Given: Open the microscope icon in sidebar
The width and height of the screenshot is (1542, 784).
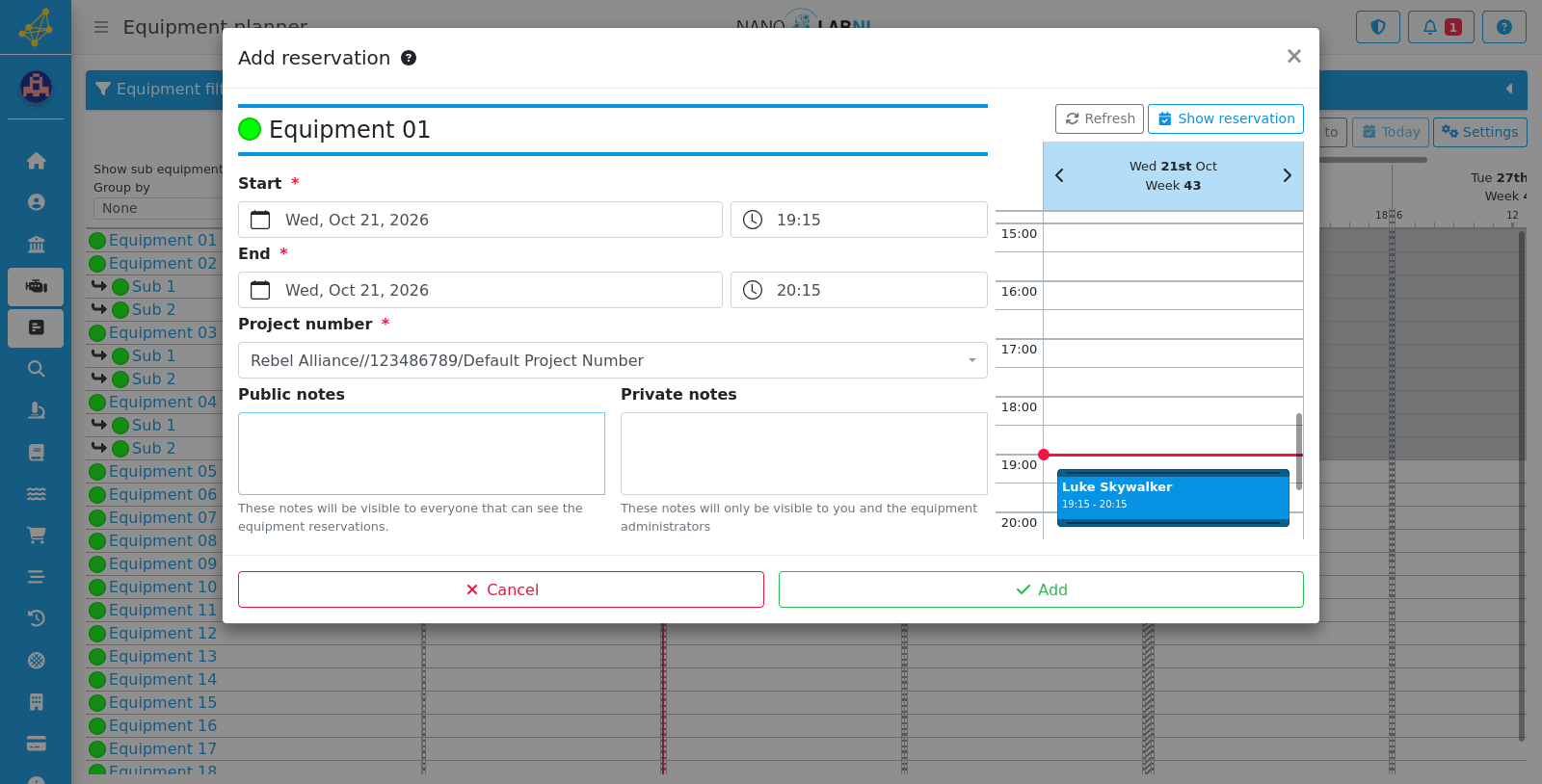Looking at the screenshot, I should pyautogui.click(x=36, y=410).
